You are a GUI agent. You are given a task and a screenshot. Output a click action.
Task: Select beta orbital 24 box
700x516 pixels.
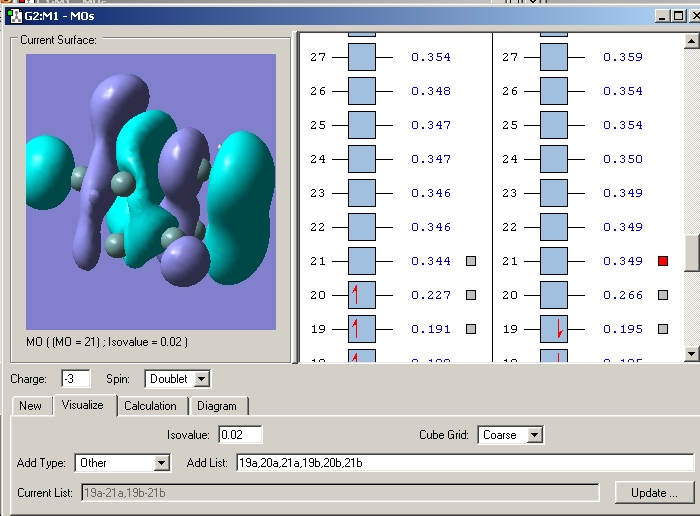(554, 159)
